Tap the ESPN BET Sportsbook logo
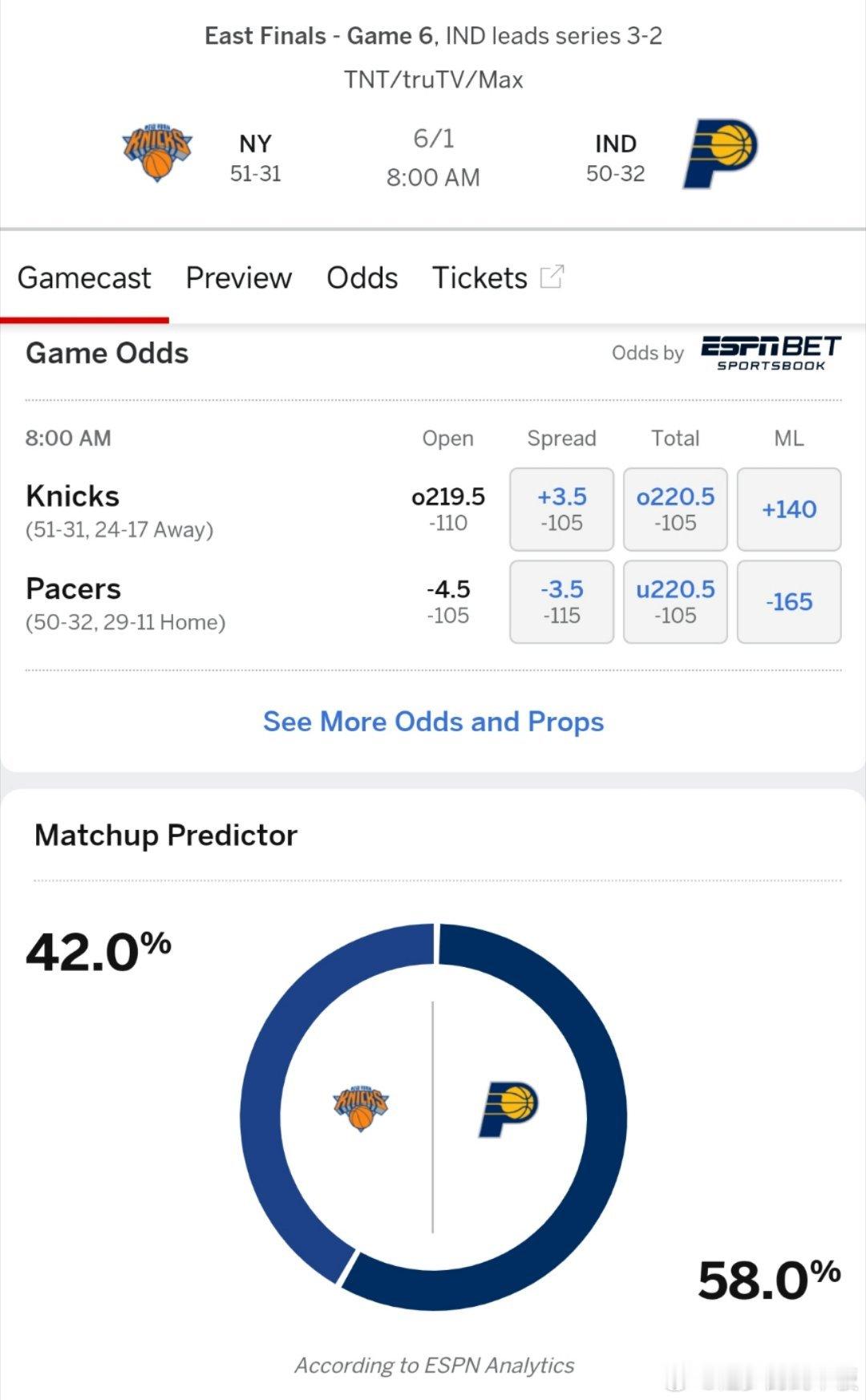The width and height of the screenshot is (866, 1400). [771, 353]
